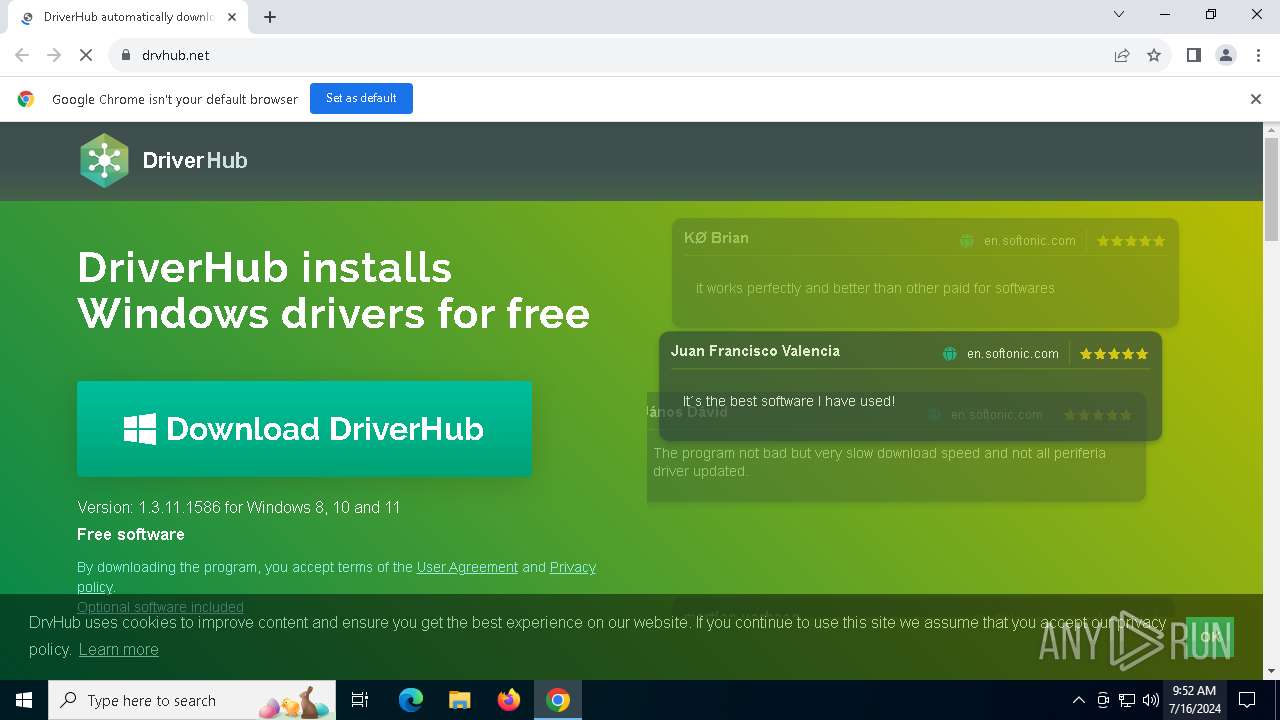This screenshot has height=720, width=1280.
Task: Open a new browser tab
Action: coord(270,17)
